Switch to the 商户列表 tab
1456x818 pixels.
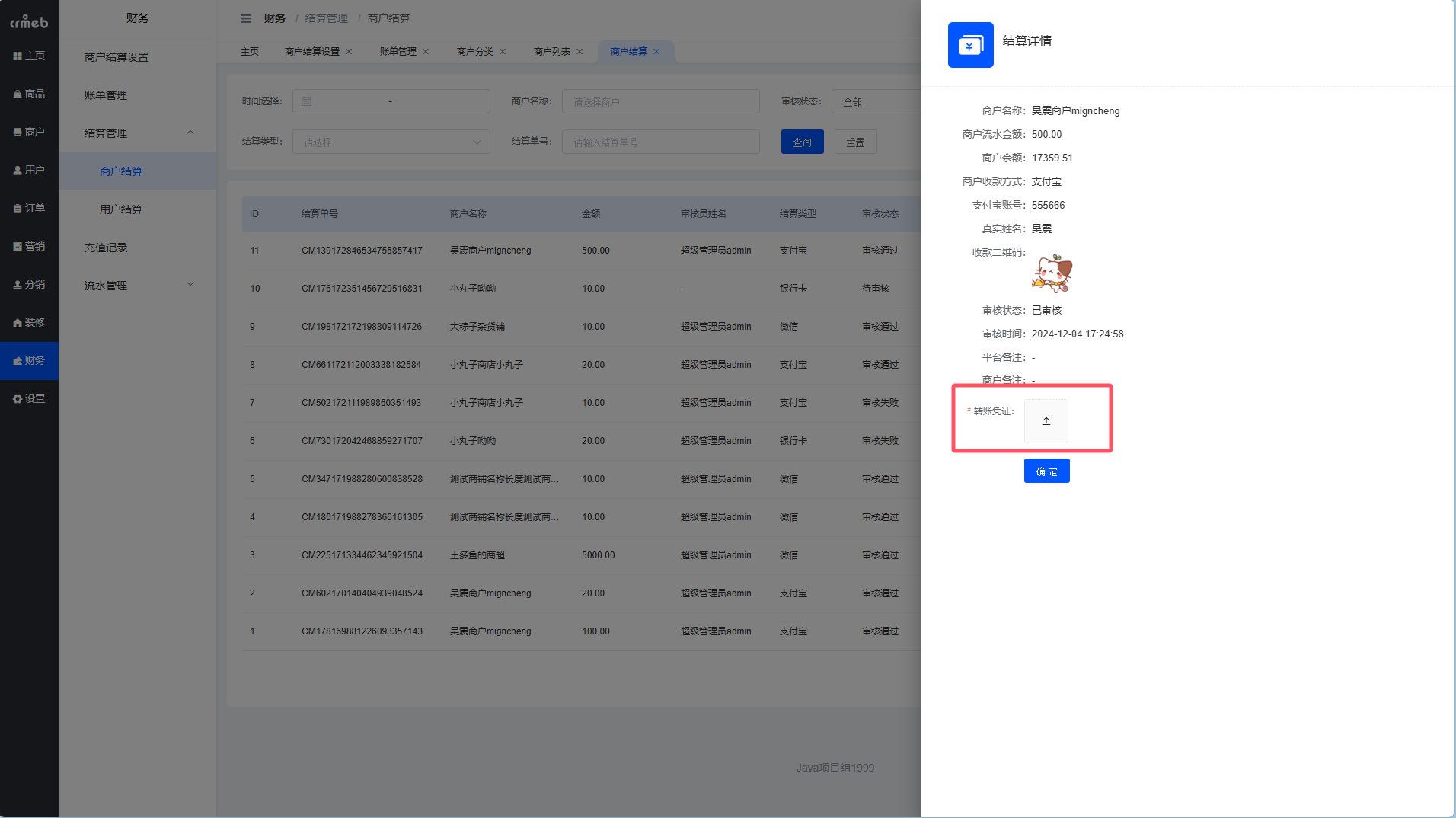[551, 52]
